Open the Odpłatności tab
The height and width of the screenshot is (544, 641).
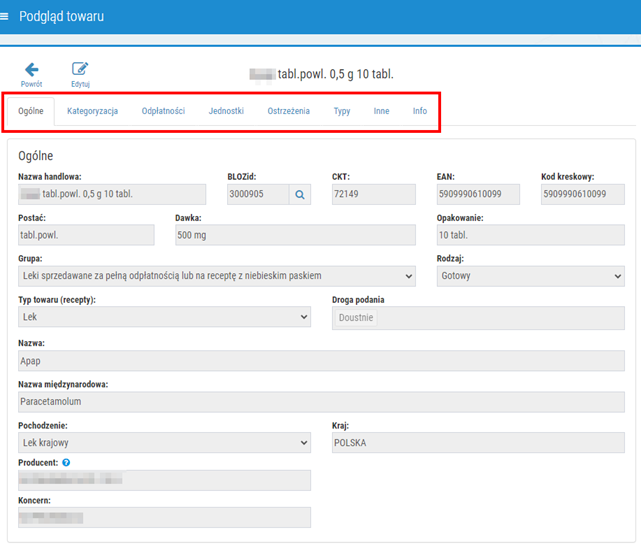163,111
